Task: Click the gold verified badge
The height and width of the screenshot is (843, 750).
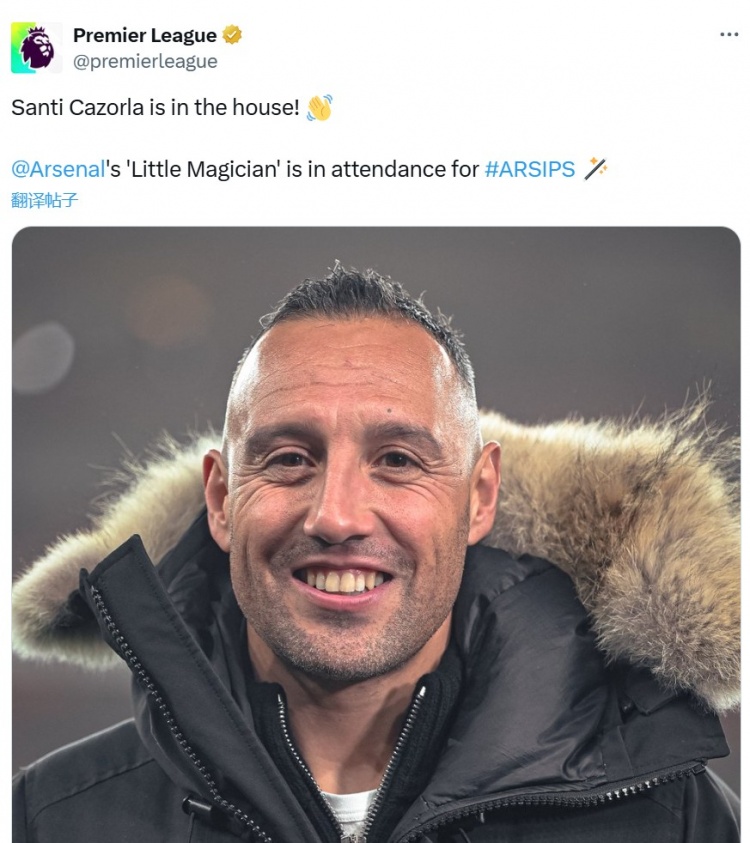Action: point(232,35)
